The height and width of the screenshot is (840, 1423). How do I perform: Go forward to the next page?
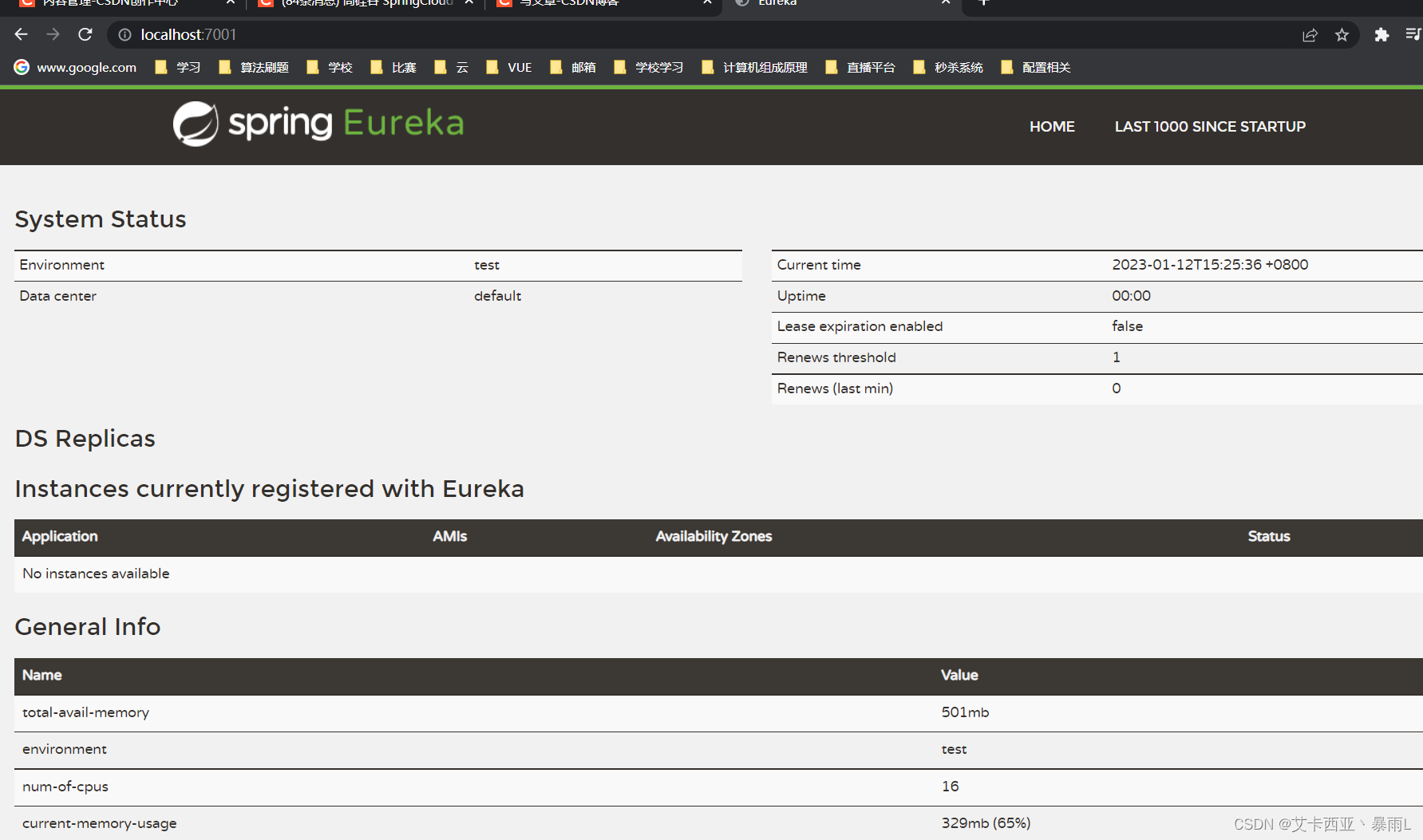[x=53, y=34]
